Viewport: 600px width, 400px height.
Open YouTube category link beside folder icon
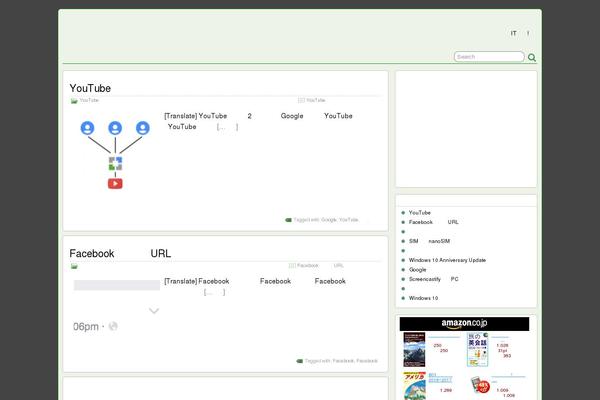tap(89, 100)
